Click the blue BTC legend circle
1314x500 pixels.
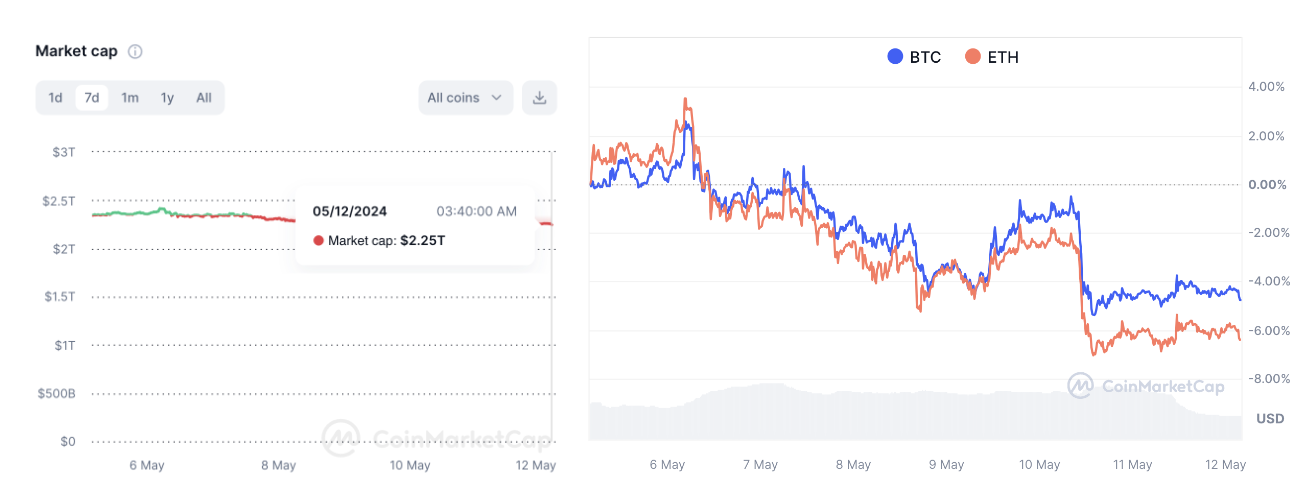click(x=896, y=57)
